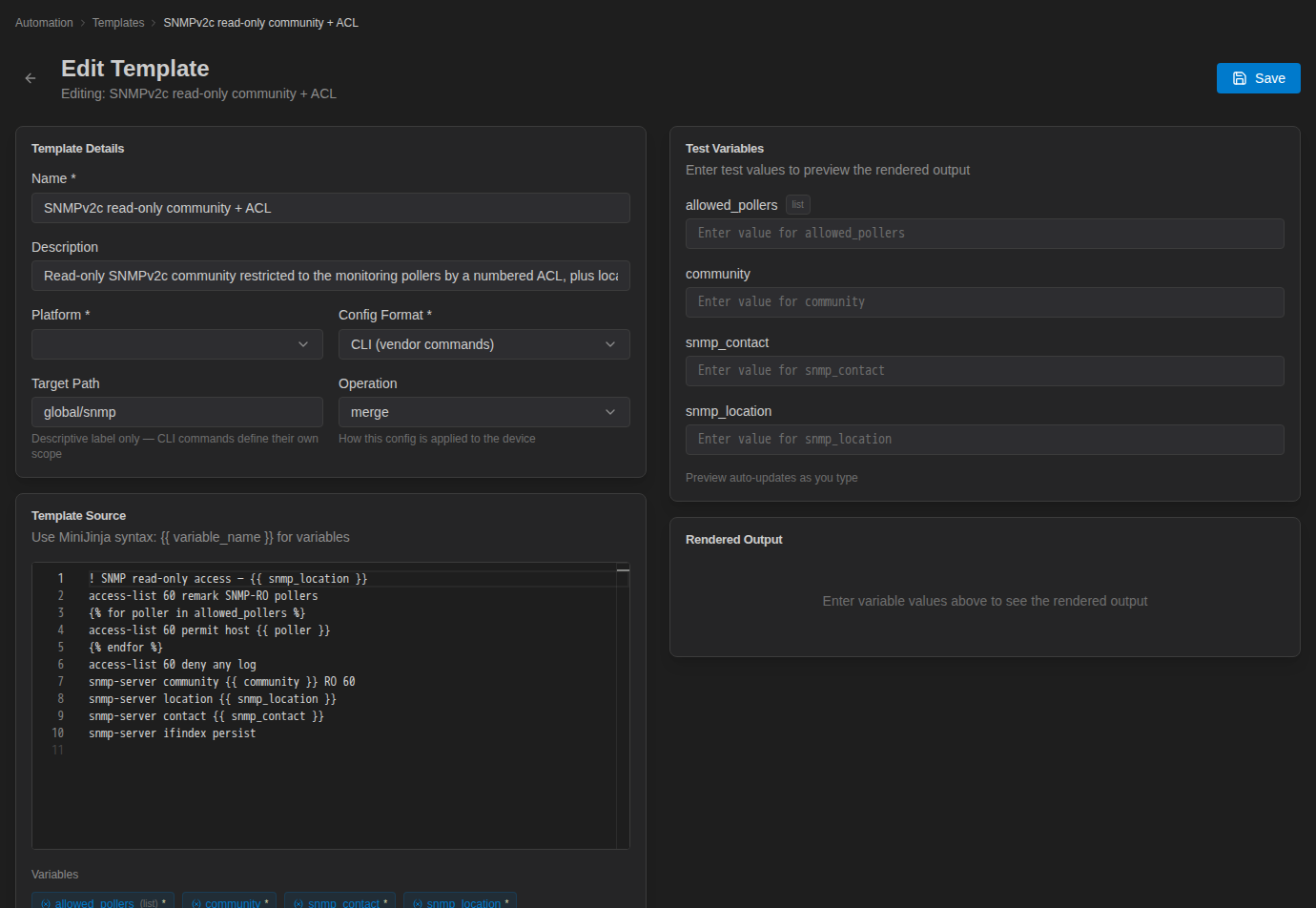
Task: Click the allowed_pollers variable chip
Action: click(103, 902)
